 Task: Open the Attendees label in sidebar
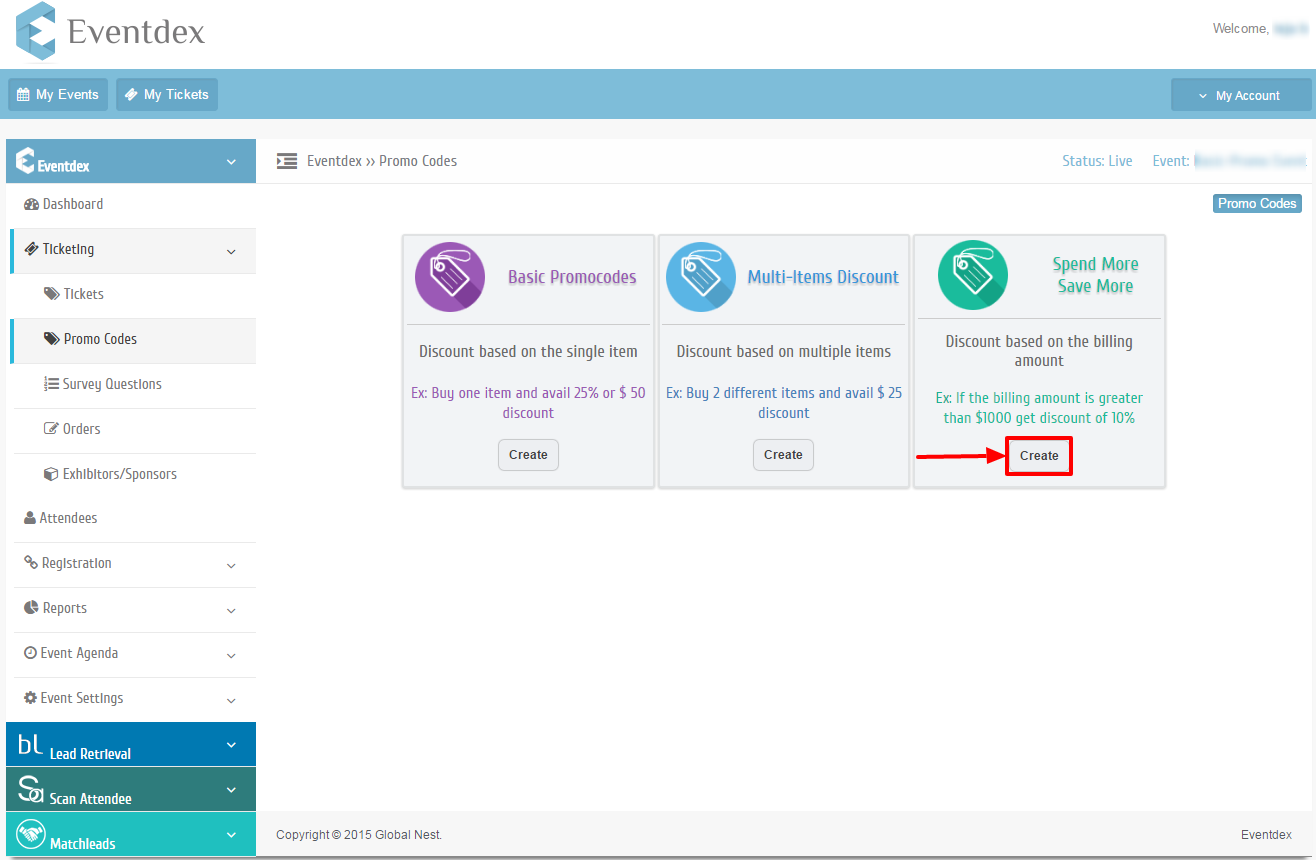coord(69,518)
